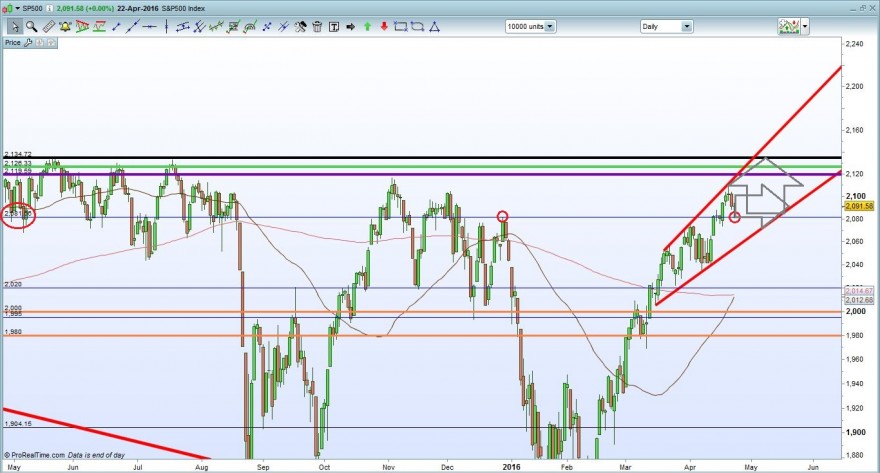Select the red-green zigzag lines tool
The image size is (880, 473).
[99, 26]
